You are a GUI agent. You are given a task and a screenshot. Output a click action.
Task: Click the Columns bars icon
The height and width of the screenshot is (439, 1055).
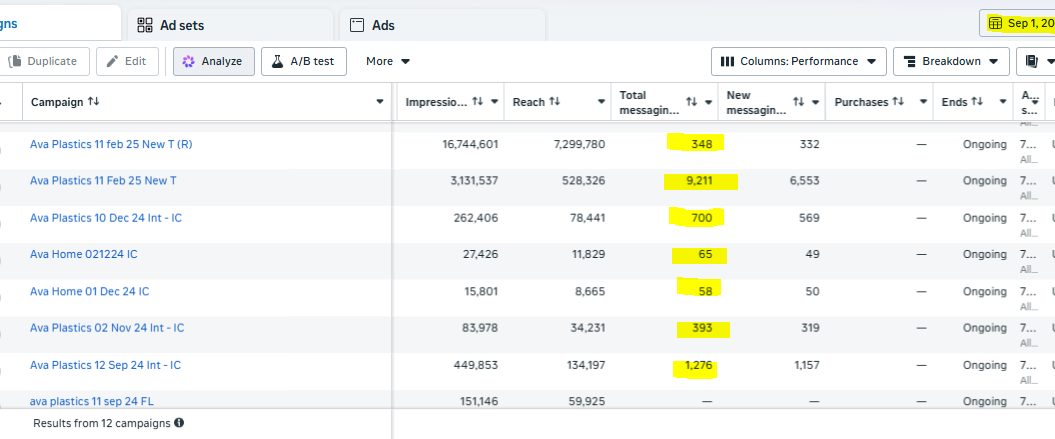tap(727, 61)
